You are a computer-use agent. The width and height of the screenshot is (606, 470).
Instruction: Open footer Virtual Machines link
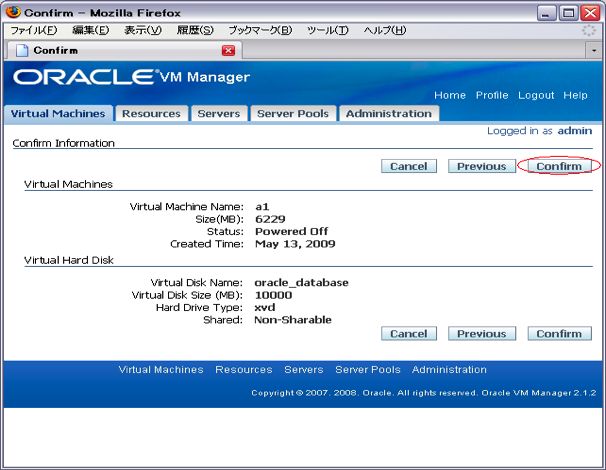[x=161, y=370]
